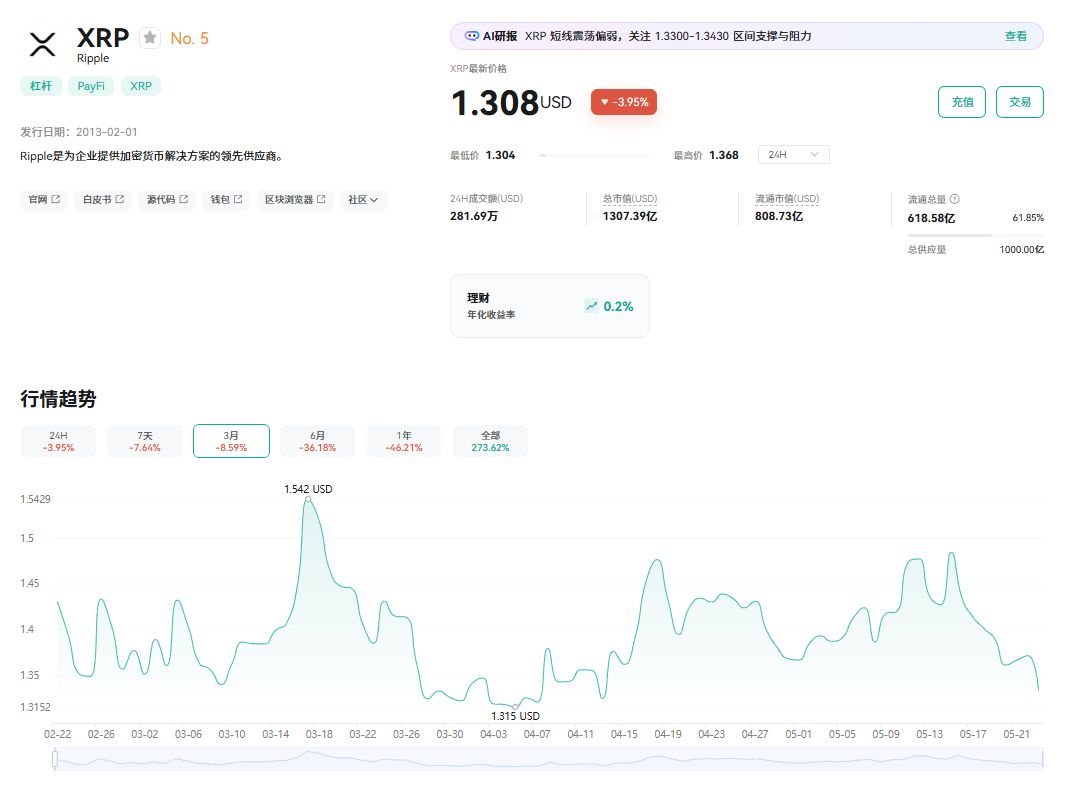The image size is (1068, 812).
Task: Click external link icon beside 区块浏览器
Action: pos(321,199)
